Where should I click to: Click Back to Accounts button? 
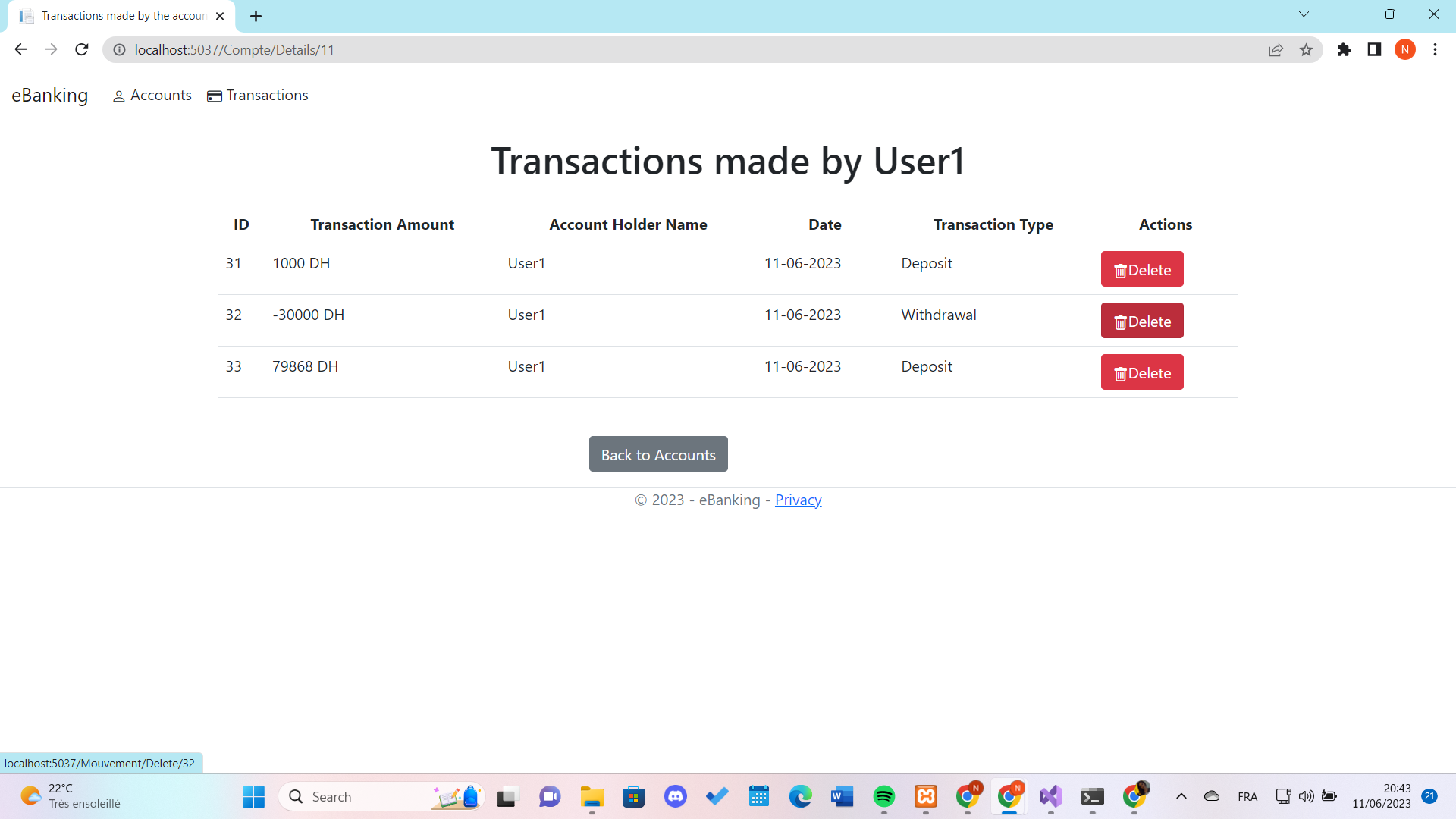(657, 454)
